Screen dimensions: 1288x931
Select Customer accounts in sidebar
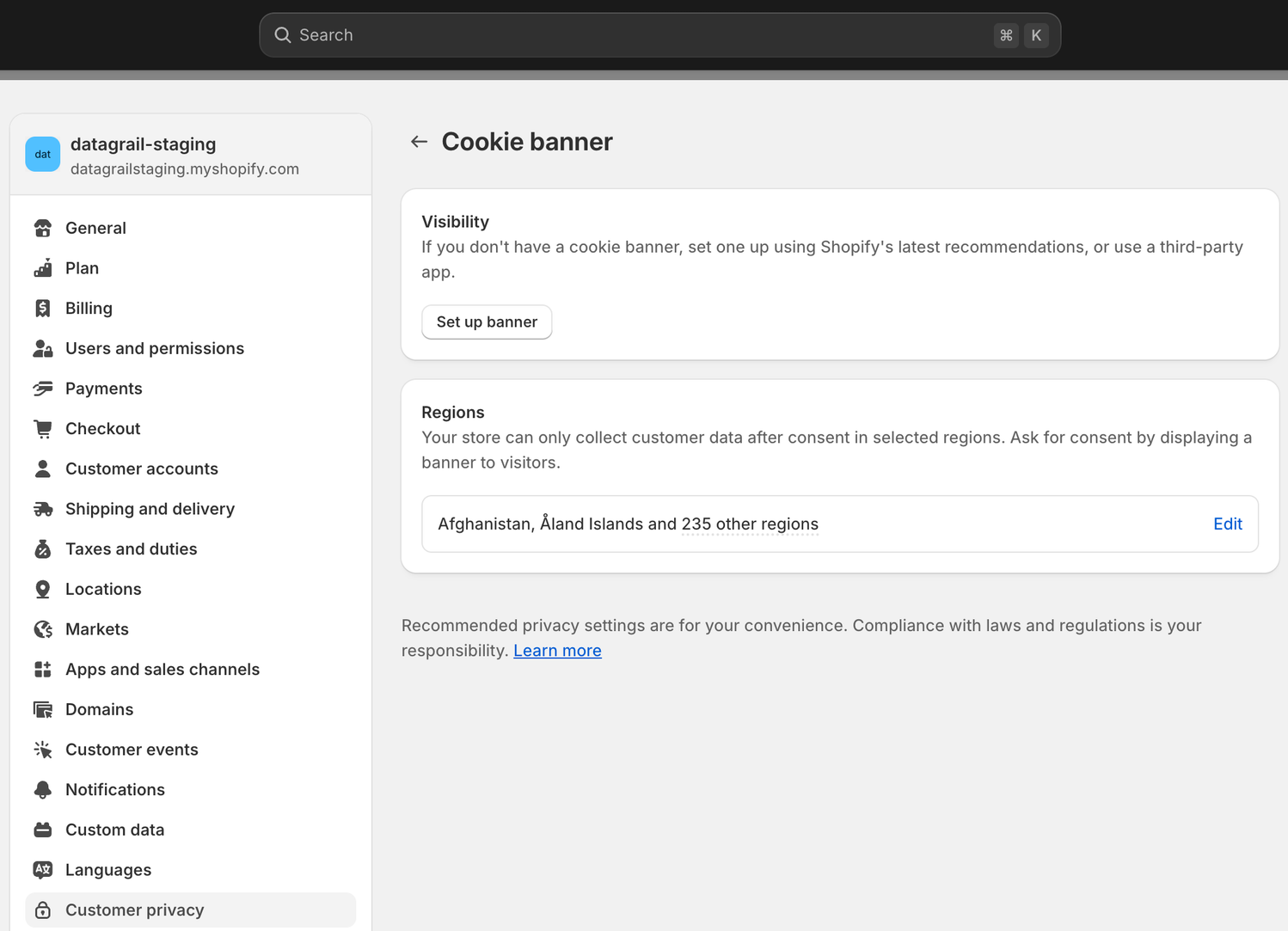[191, 469]
